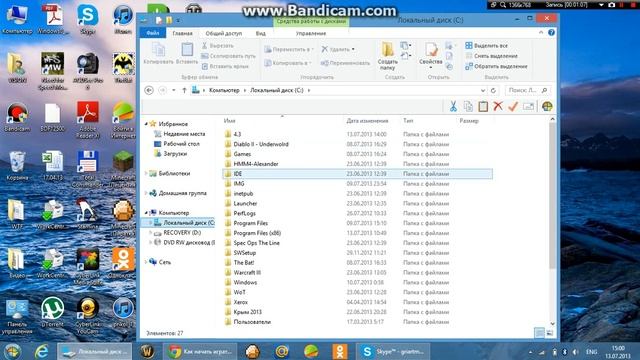Click the Копировать copy icon in the ribbon

pos(158,50)
